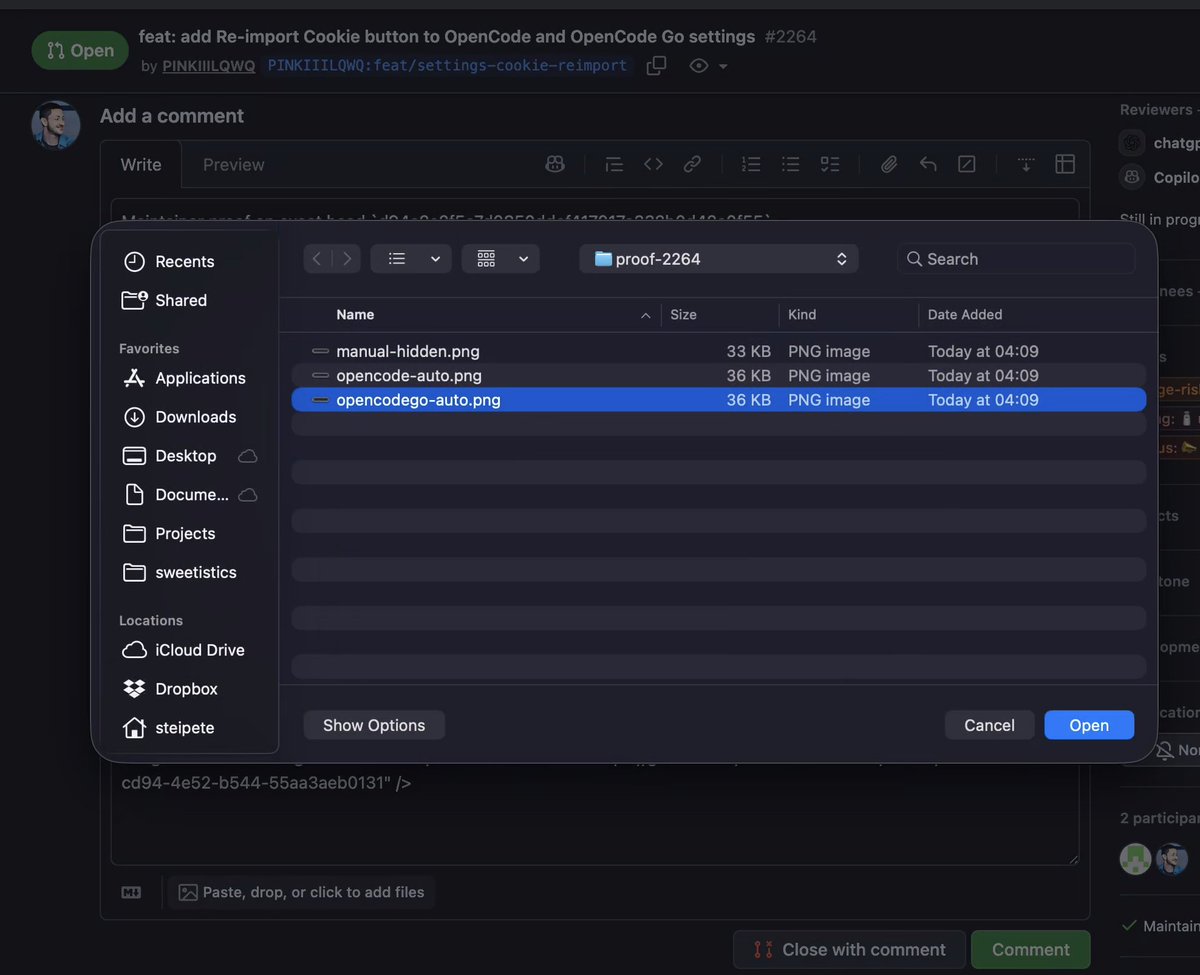
Task: Click Paste, drop, or click to add files
Action: [x=302, y=892]
